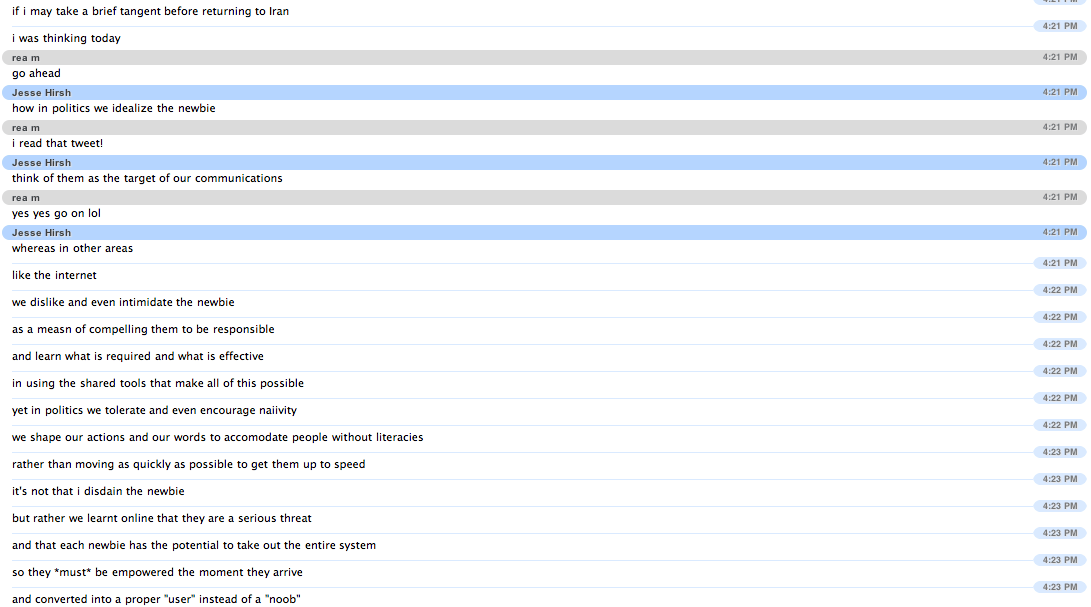Viewport: 1091px width, 607px height.
Task: Select "it's not that i disdain the newbie"
Action: pos(98,492)
